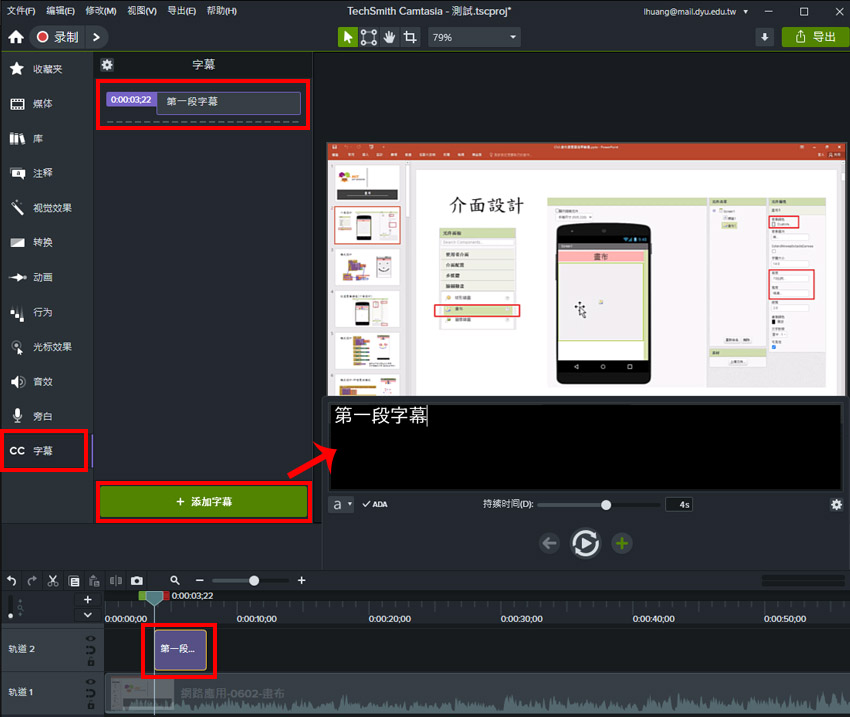Click the split clip icon in timeline toolbar
850x717 pixels.
[x=115, y=581]
